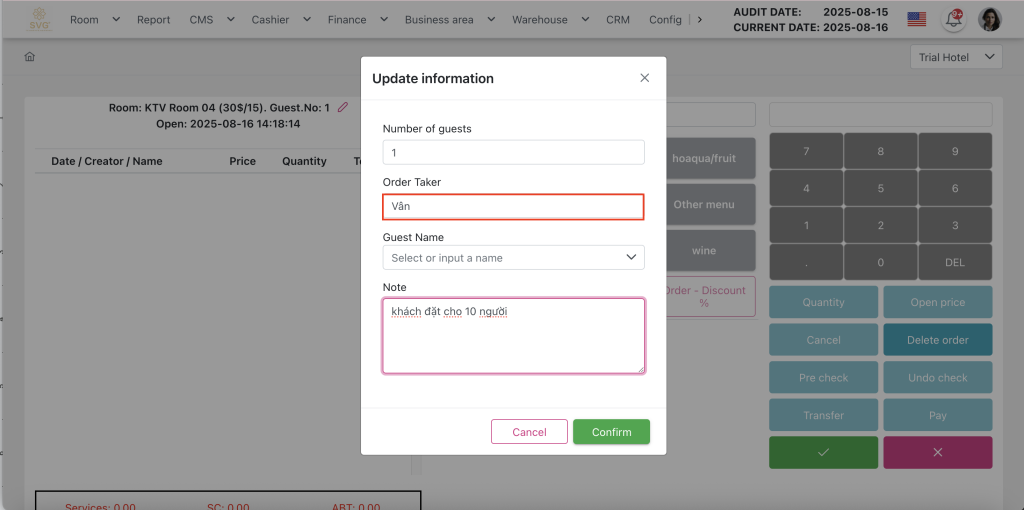Open the Trial Hotel selector dropdown
The width and height of the screenshot is (1024, 510).
957,57
